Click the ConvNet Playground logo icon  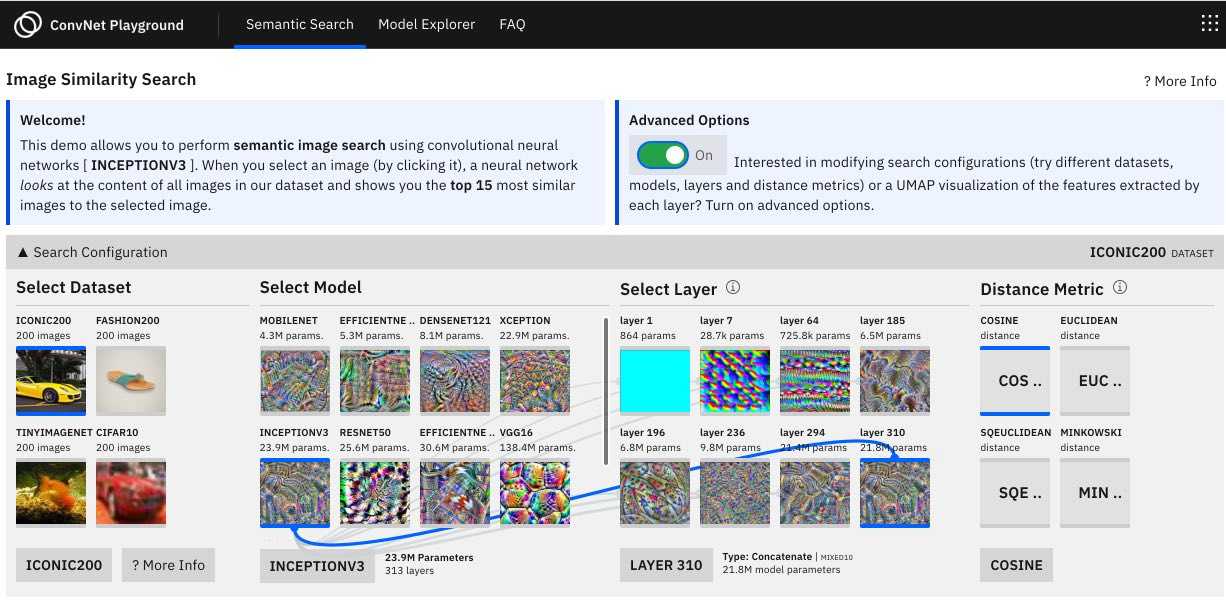28,24
